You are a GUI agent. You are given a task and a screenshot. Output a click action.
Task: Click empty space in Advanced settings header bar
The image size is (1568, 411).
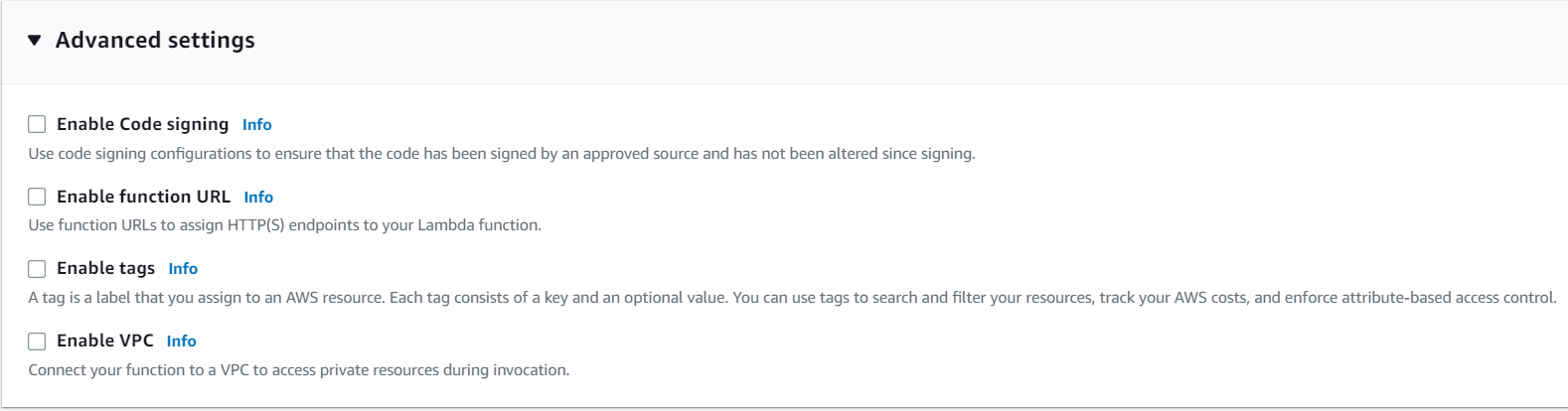(894, 42)
